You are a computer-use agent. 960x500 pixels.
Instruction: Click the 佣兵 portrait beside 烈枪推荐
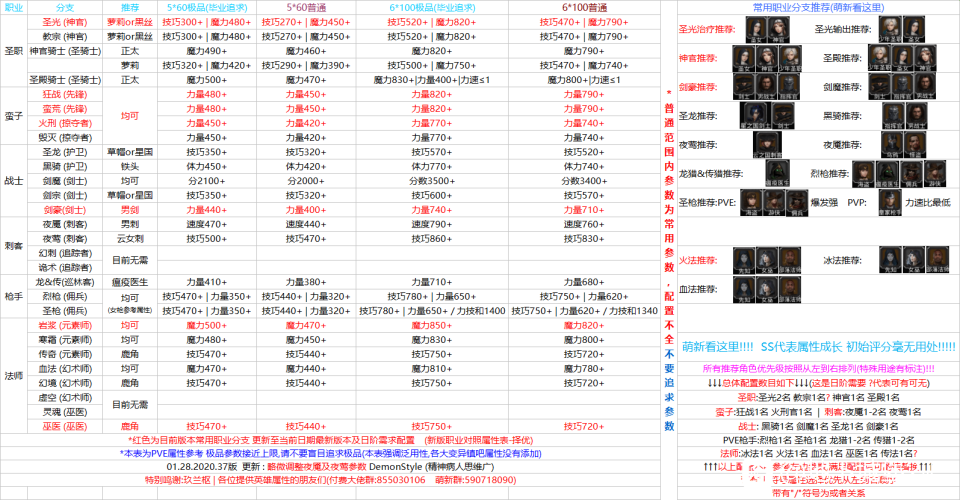coord(912,174)
